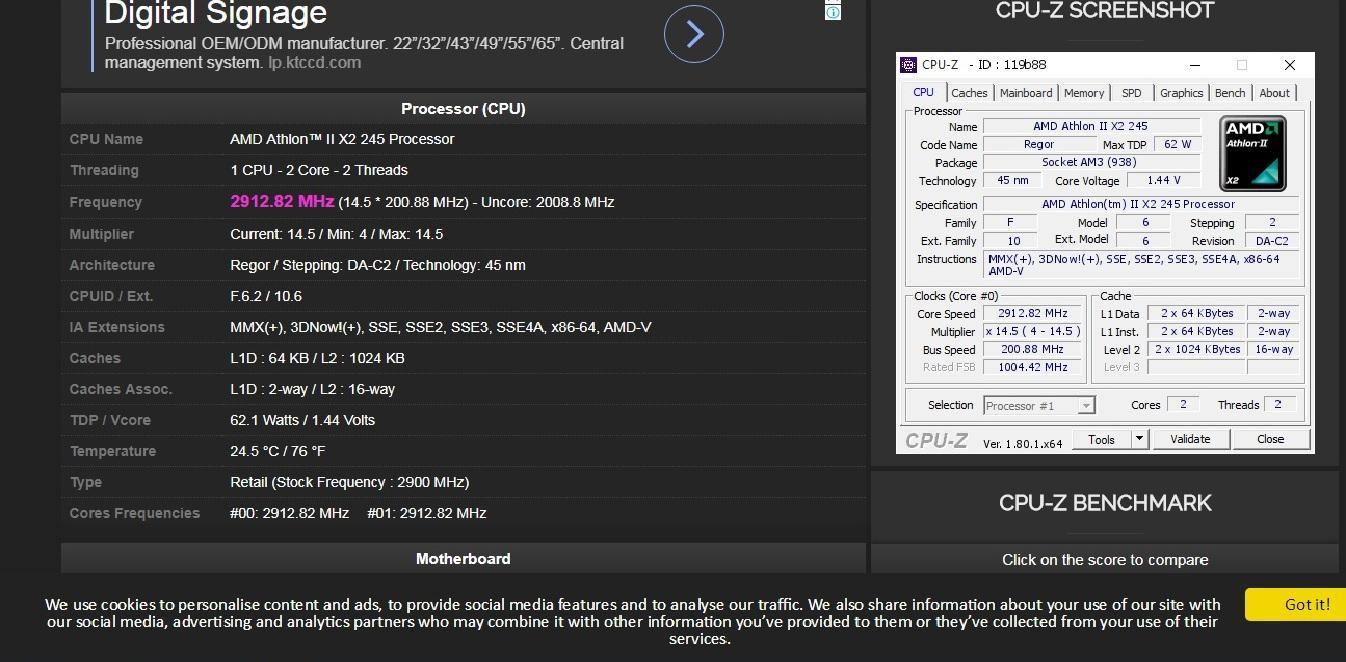Click the Technology field showing 45 nm
The image size is (1346, 662).
click(x=1012, y=180)
